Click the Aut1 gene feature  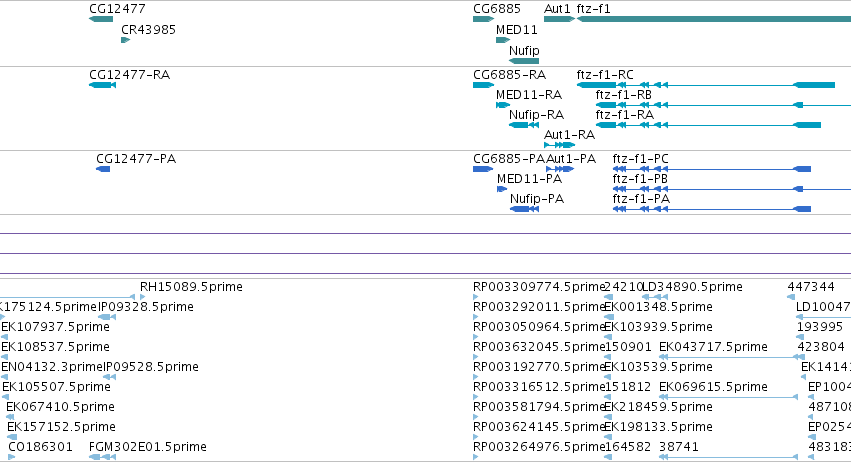[x=560, y=19]
